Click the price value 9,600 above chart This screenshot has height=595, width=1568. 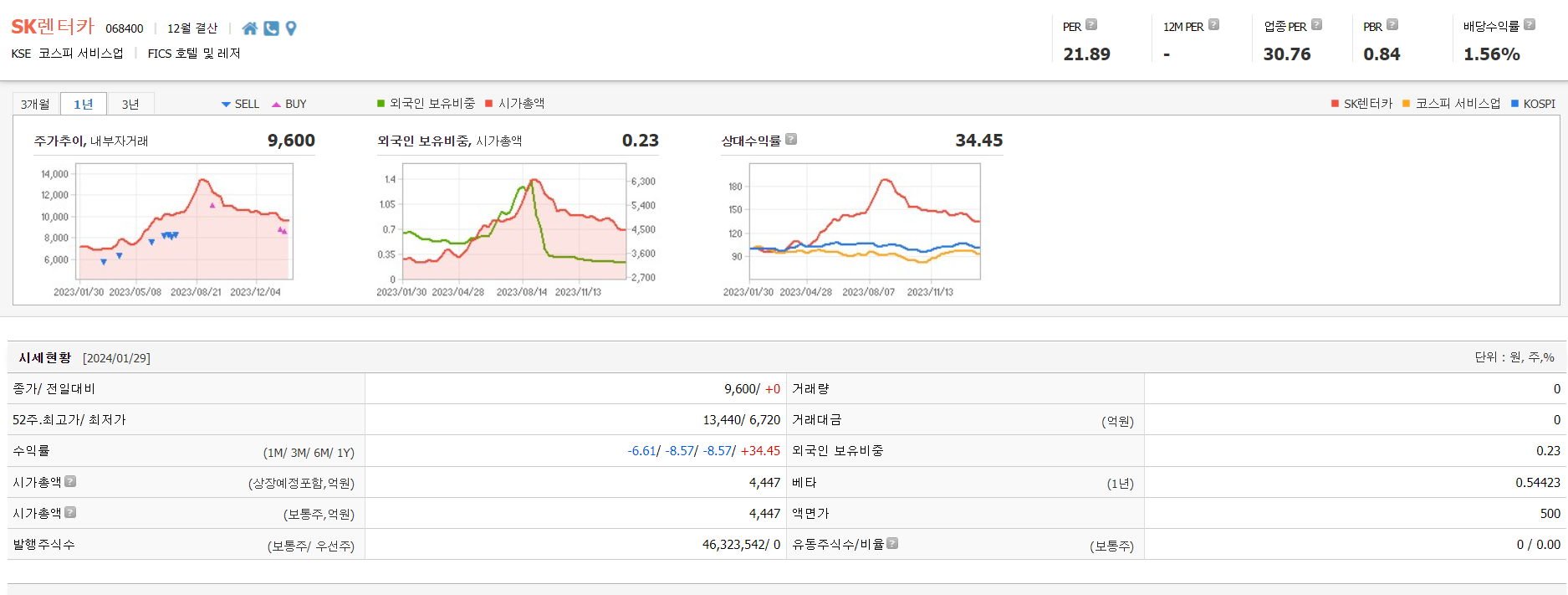point(291,141)
